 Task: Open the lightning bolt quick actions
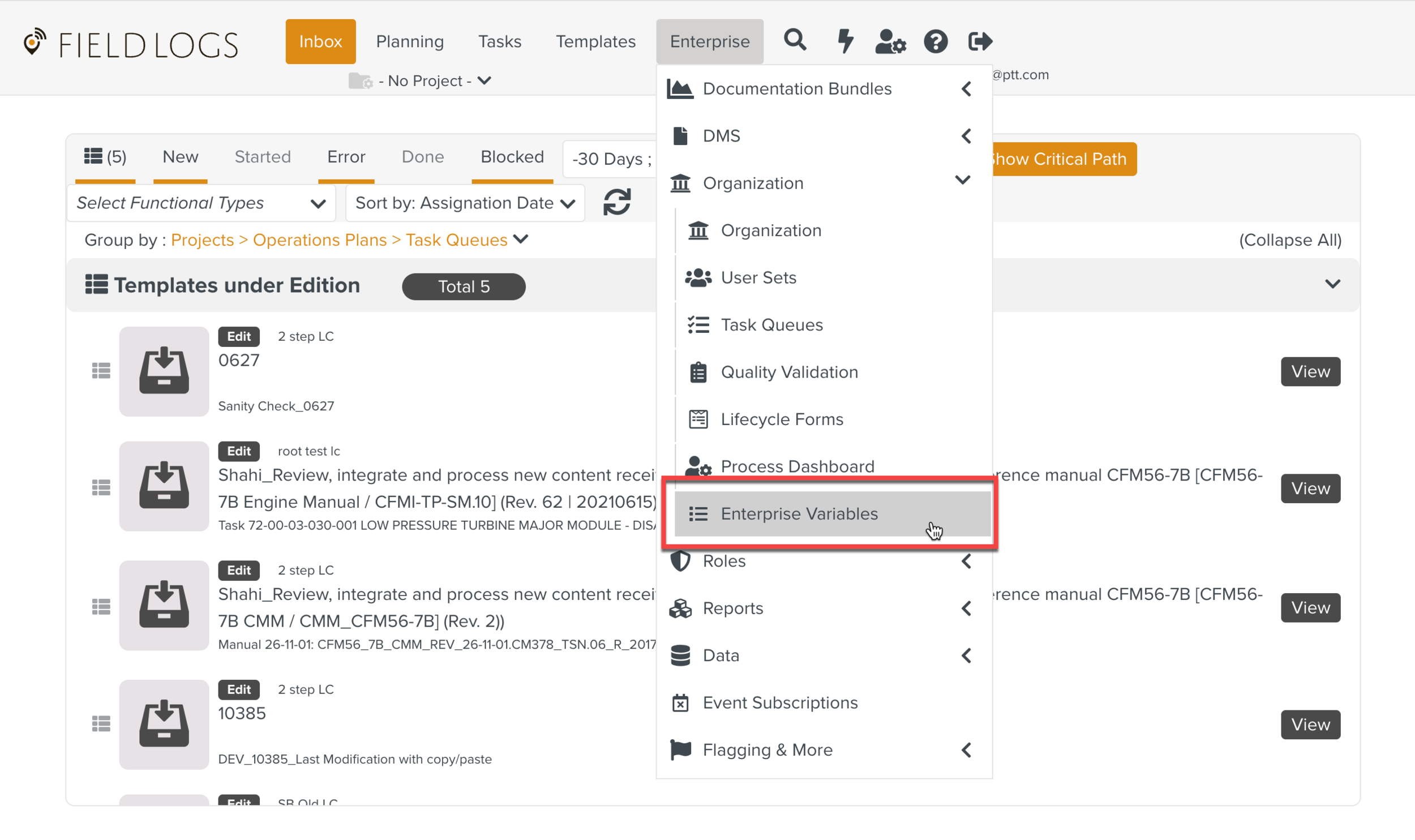point(845,41)
